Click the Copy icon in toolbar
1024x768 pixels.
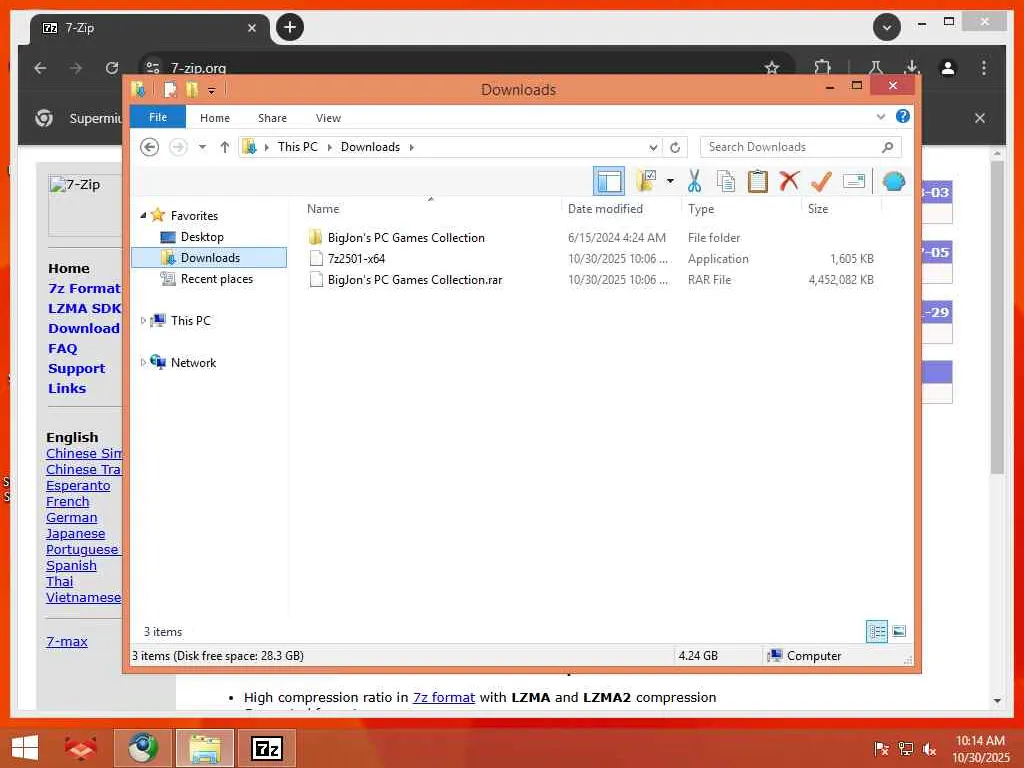click(726, 181)
